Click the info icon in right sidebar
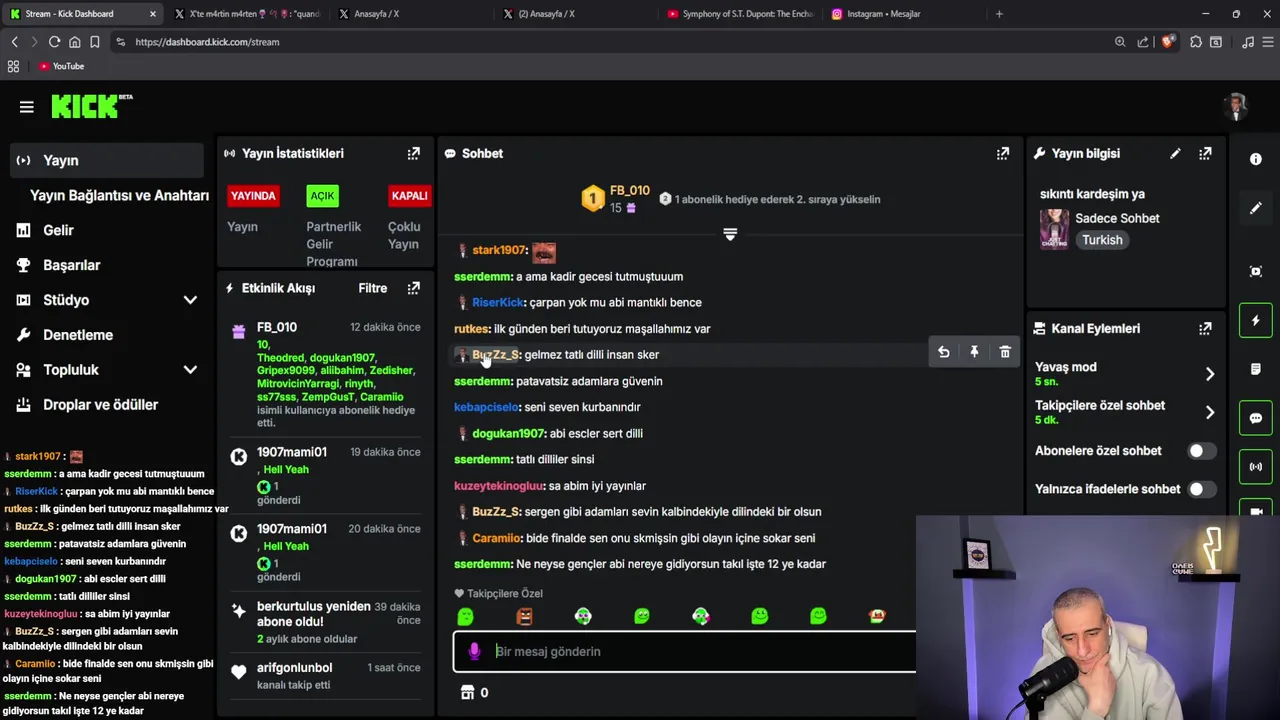The height and width of the screenshot is (720, 1280). pyautogui.click(x=1256, y=159)
